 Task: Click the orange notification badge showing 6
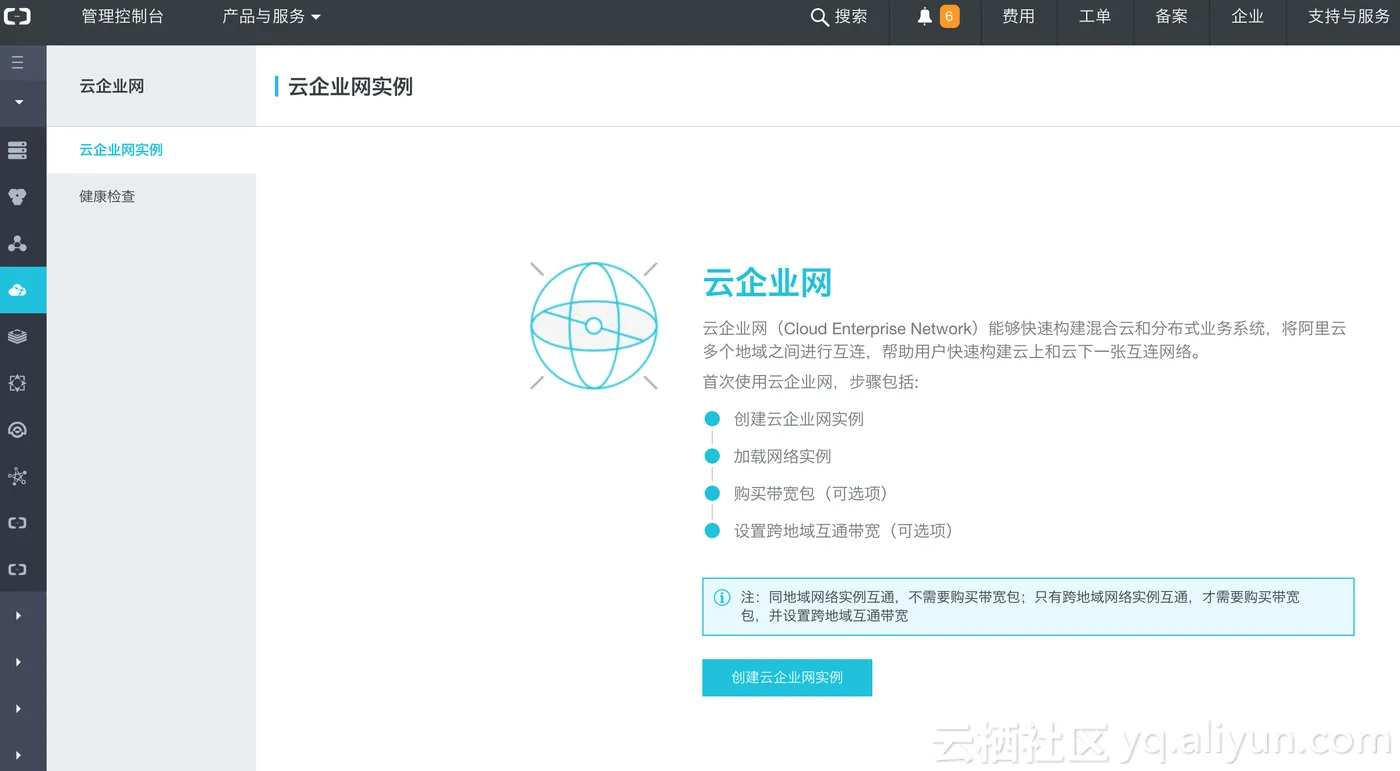[949, 17]
